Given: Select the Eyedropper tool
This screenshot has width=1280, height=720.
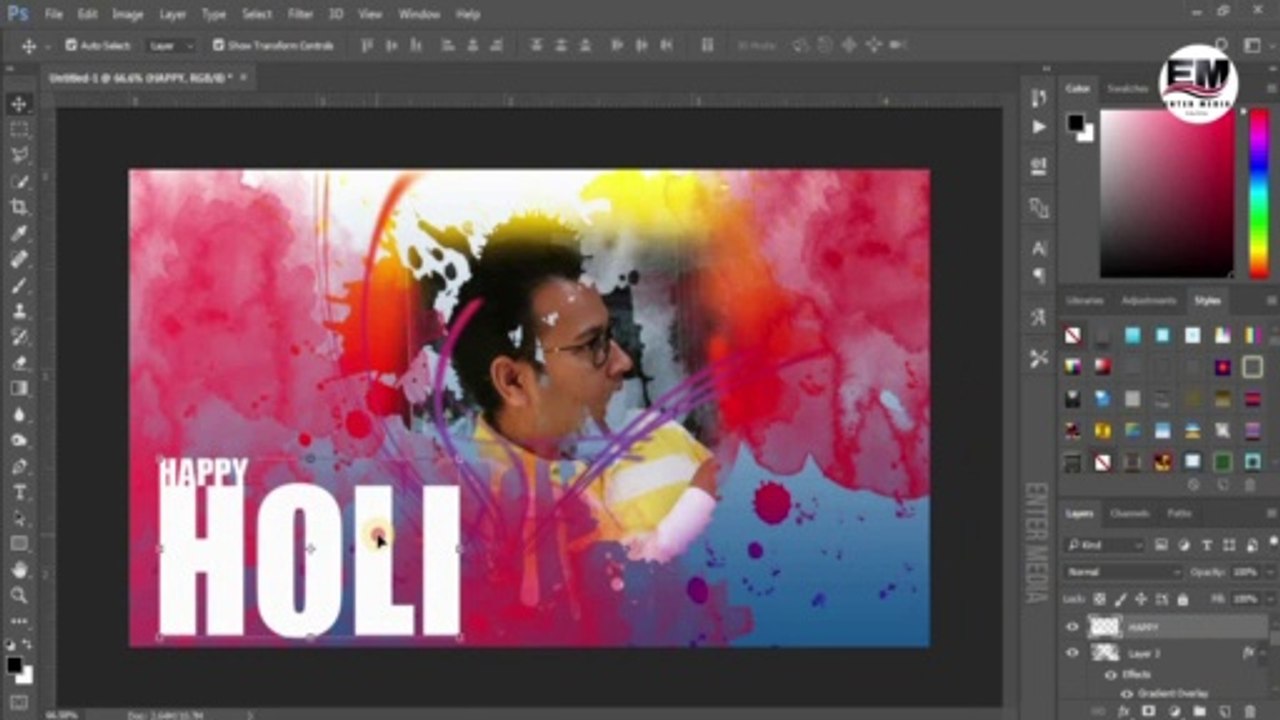Looking at the screenshot, I should click(19, 233).
